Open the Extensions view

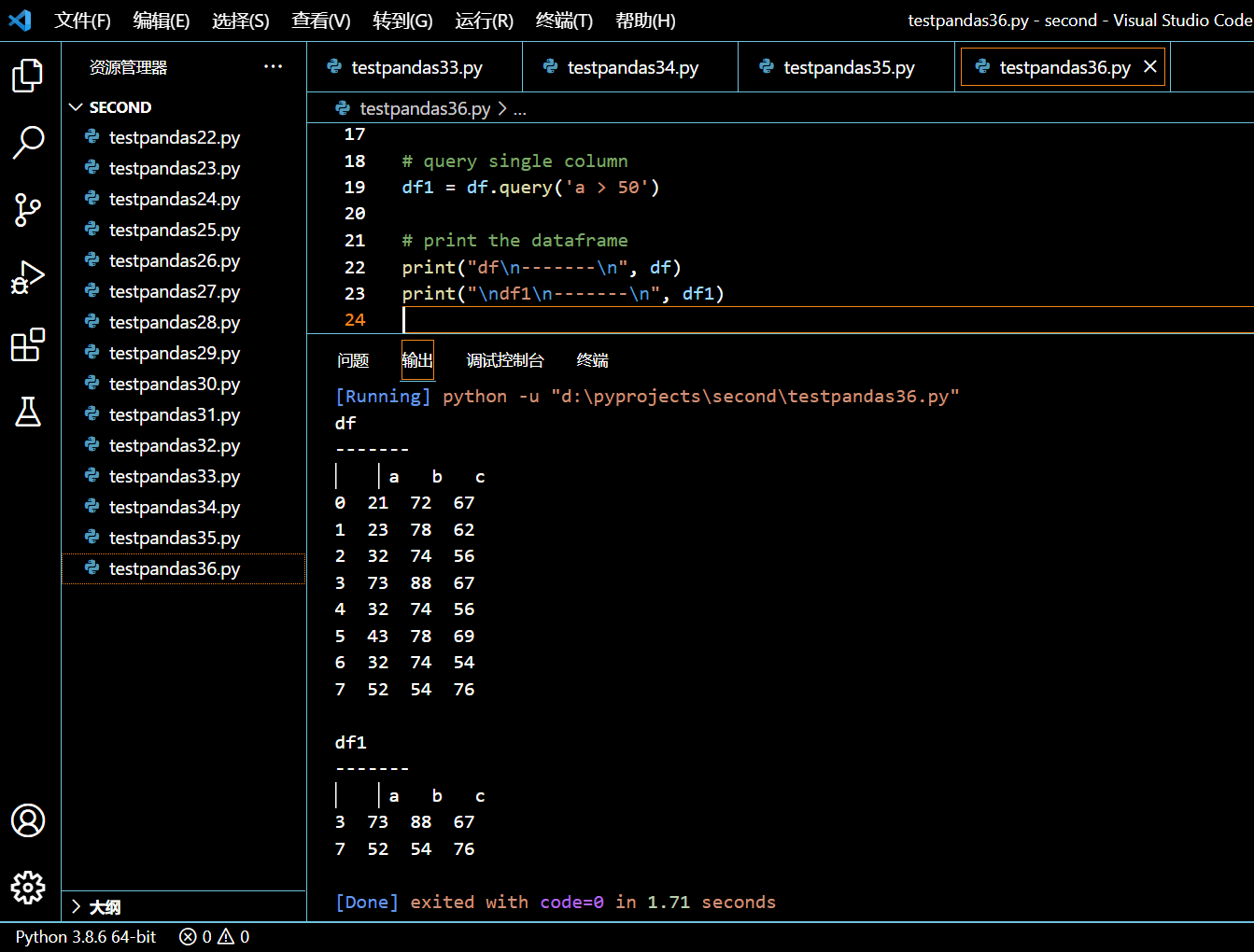(x=28, y=344)
